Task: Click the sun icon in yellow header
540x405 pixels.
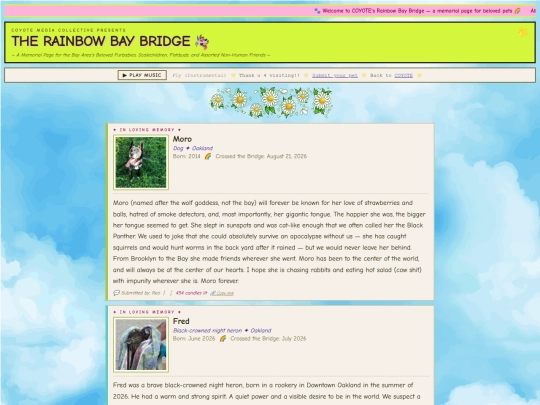Action: [x=523, y=32]
